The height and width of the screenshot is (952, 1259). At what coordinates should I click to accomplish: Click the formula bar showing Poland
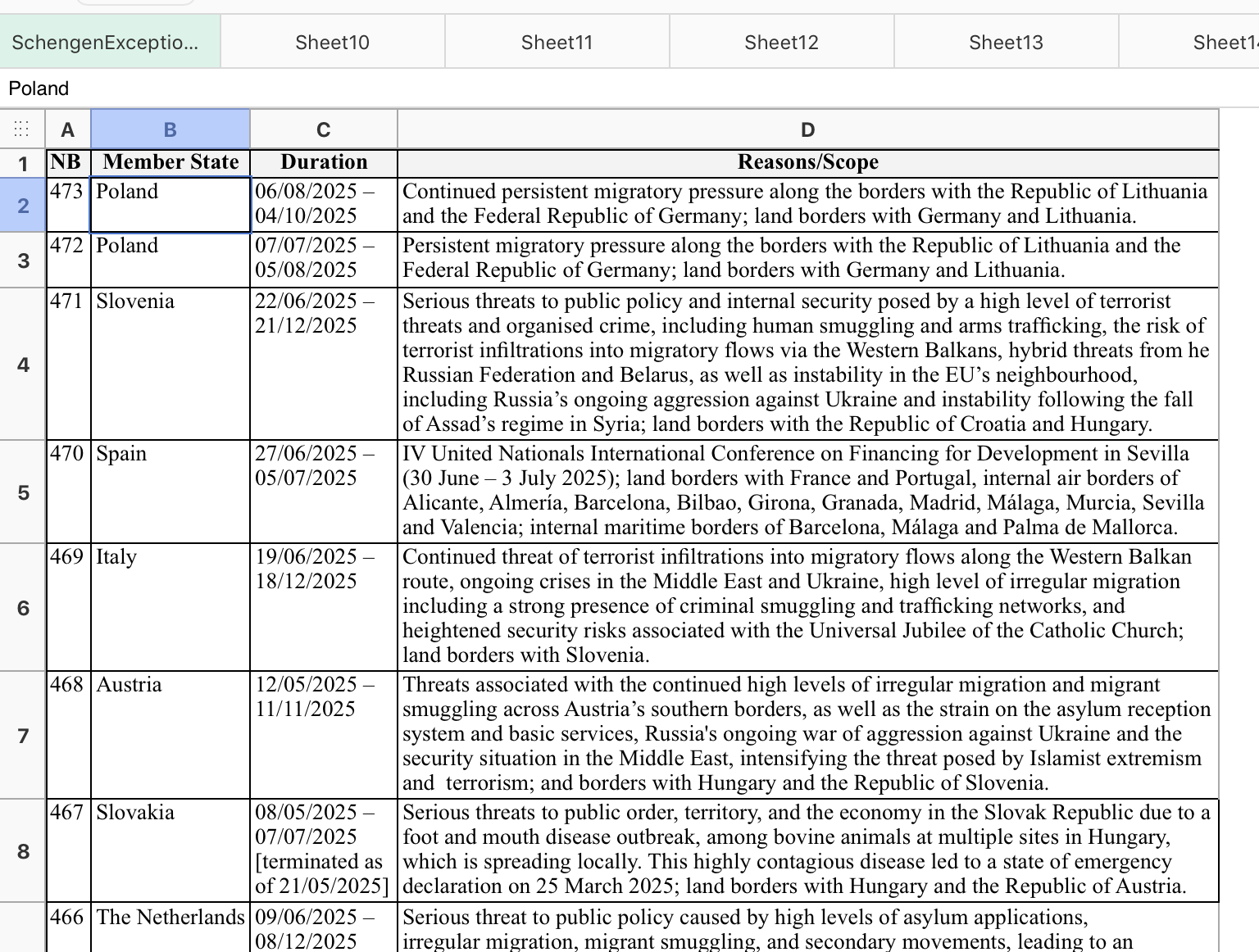coord(629,88)
